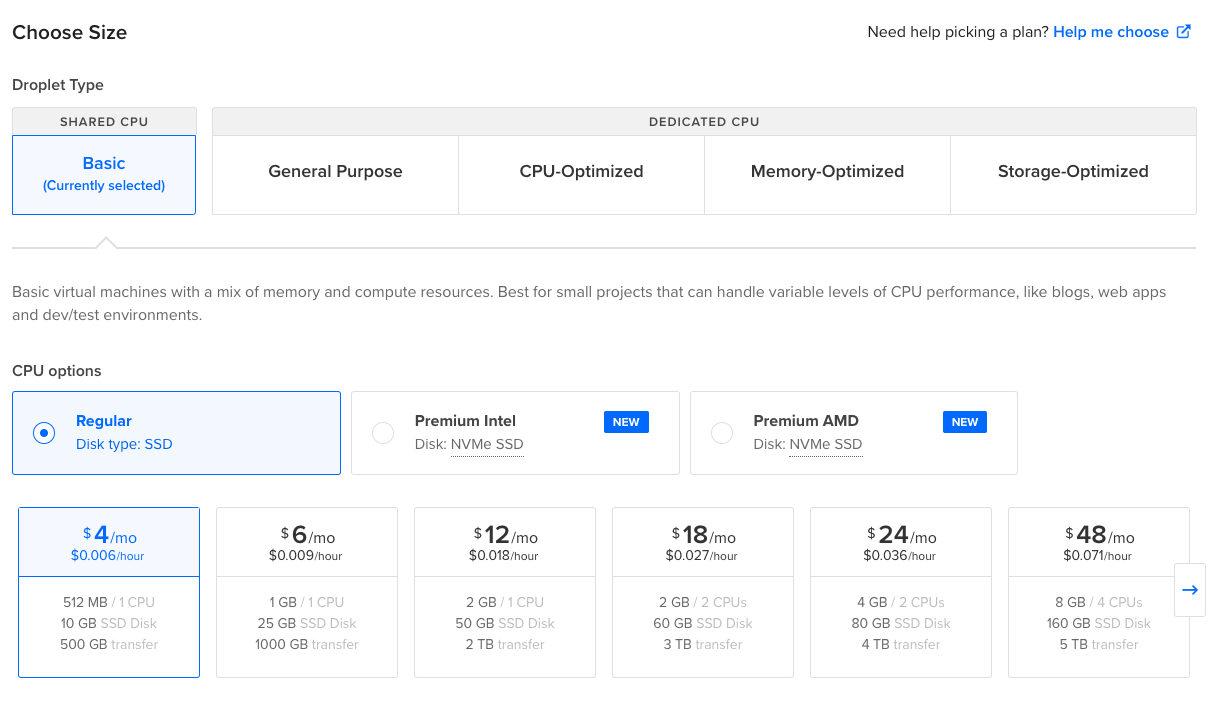The image size is (1214, 706).
Task: Select the Basic shared CPU droplet type
Action: [104, 174]
